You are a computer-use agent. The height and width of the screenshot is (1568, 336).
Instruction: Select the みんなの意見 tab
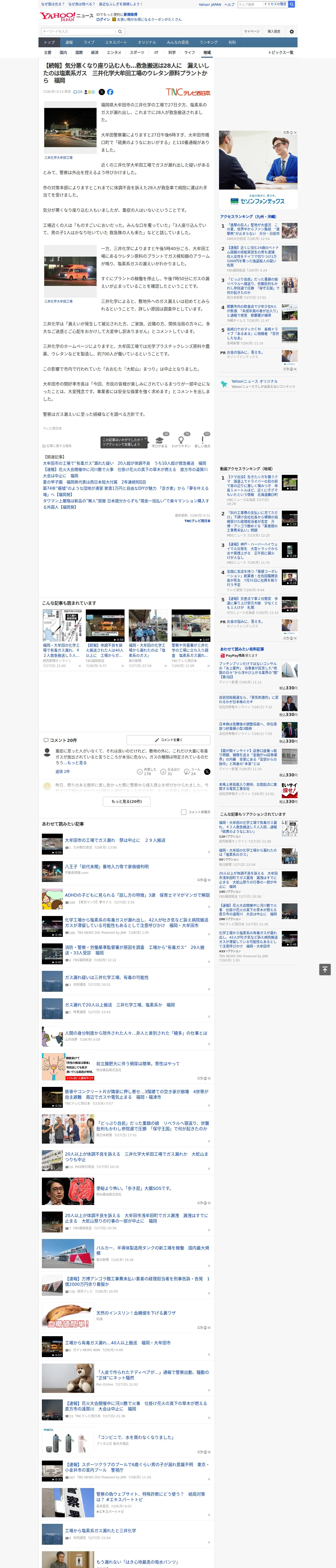177,43
